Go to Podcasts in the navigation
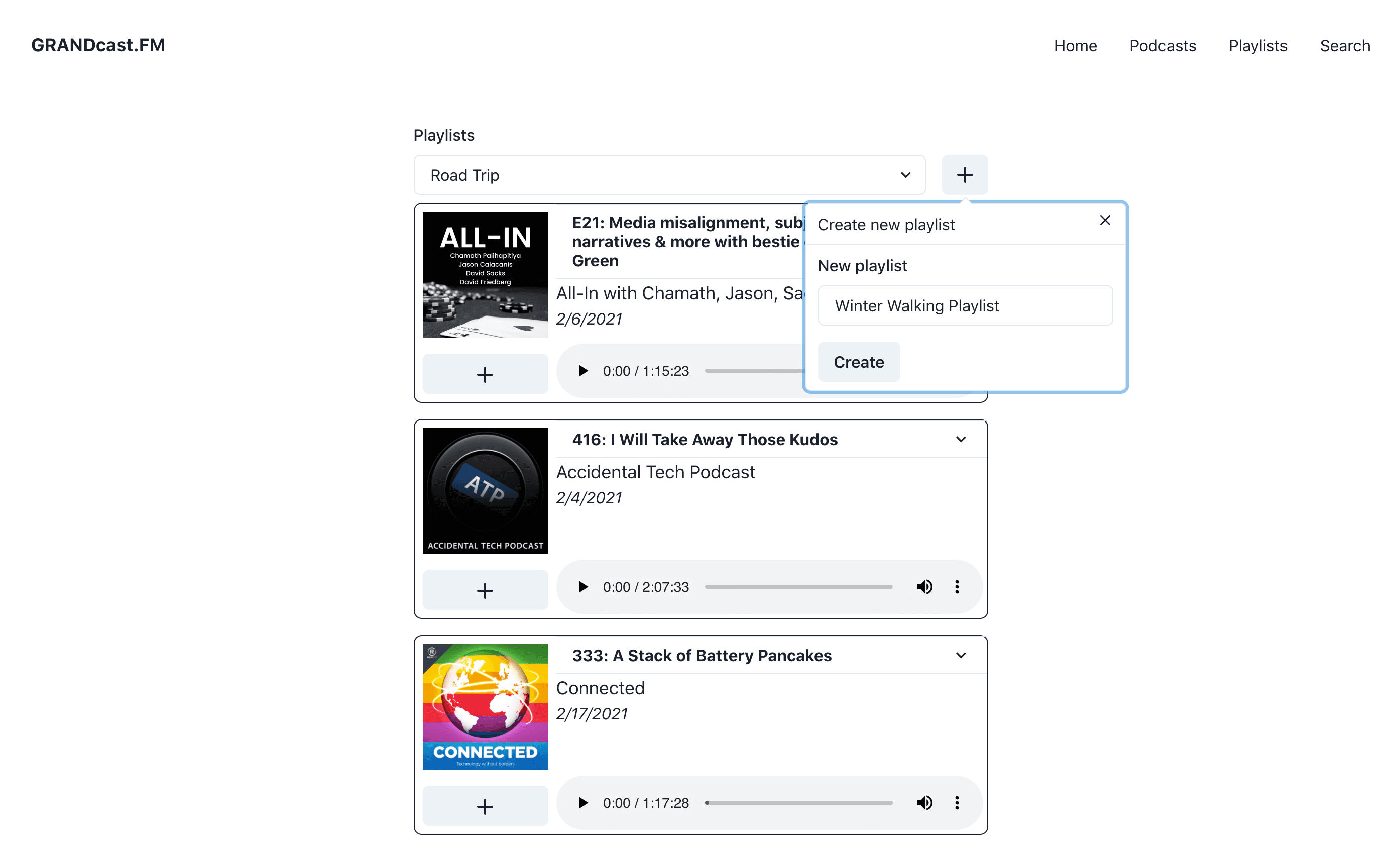Screen dimensions: 1400x844 (x=1162, y=46)
